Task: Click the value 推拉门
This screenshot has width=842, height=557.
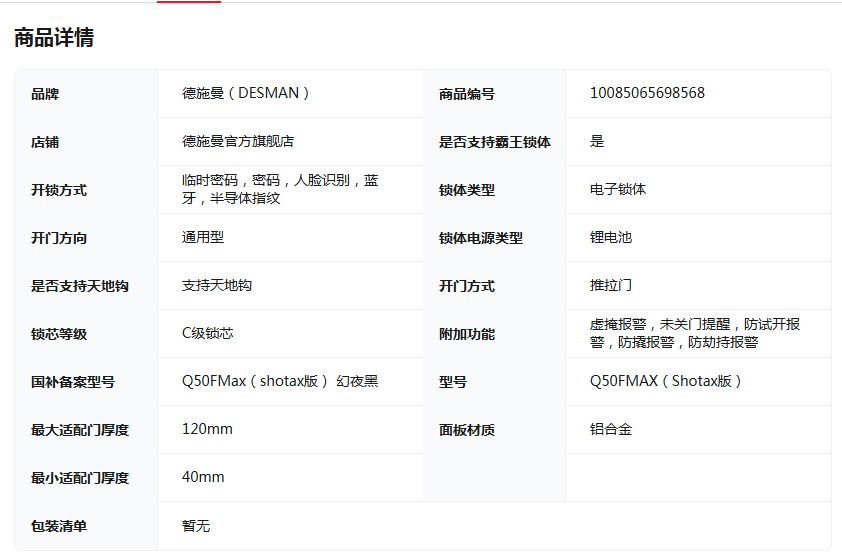Action: pyautogui.click(x=611, y=285)
